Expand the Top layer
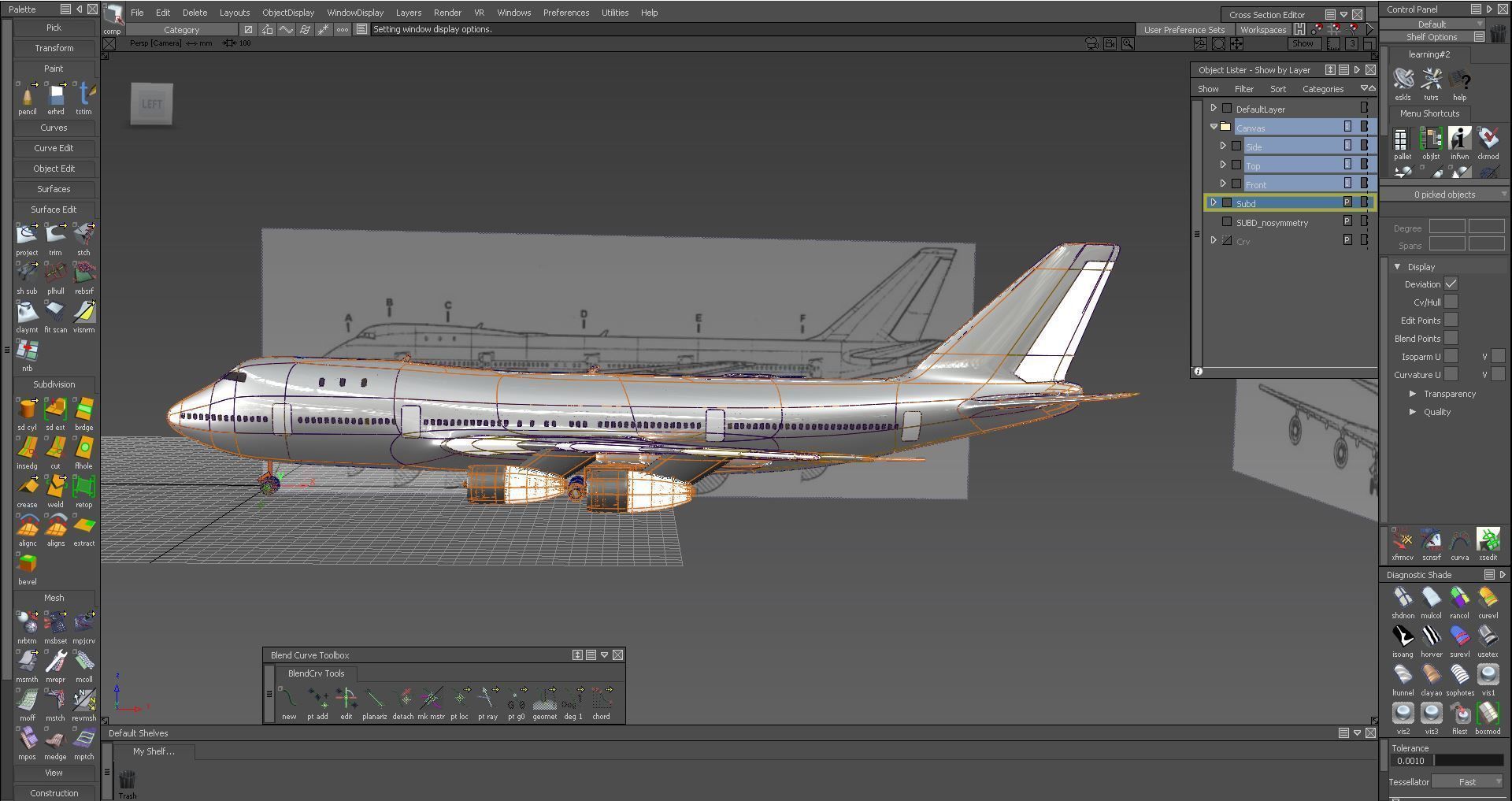 click(x=1223, y=165)
